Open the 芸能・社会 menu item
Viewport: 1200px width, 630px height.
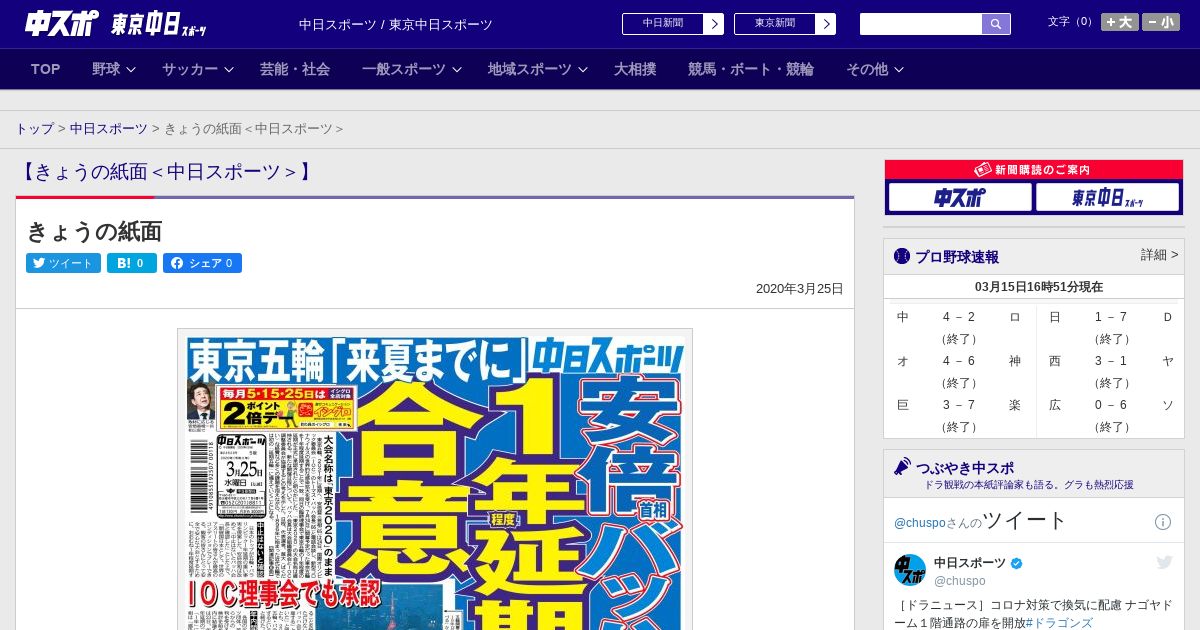[x=295, y=69]
